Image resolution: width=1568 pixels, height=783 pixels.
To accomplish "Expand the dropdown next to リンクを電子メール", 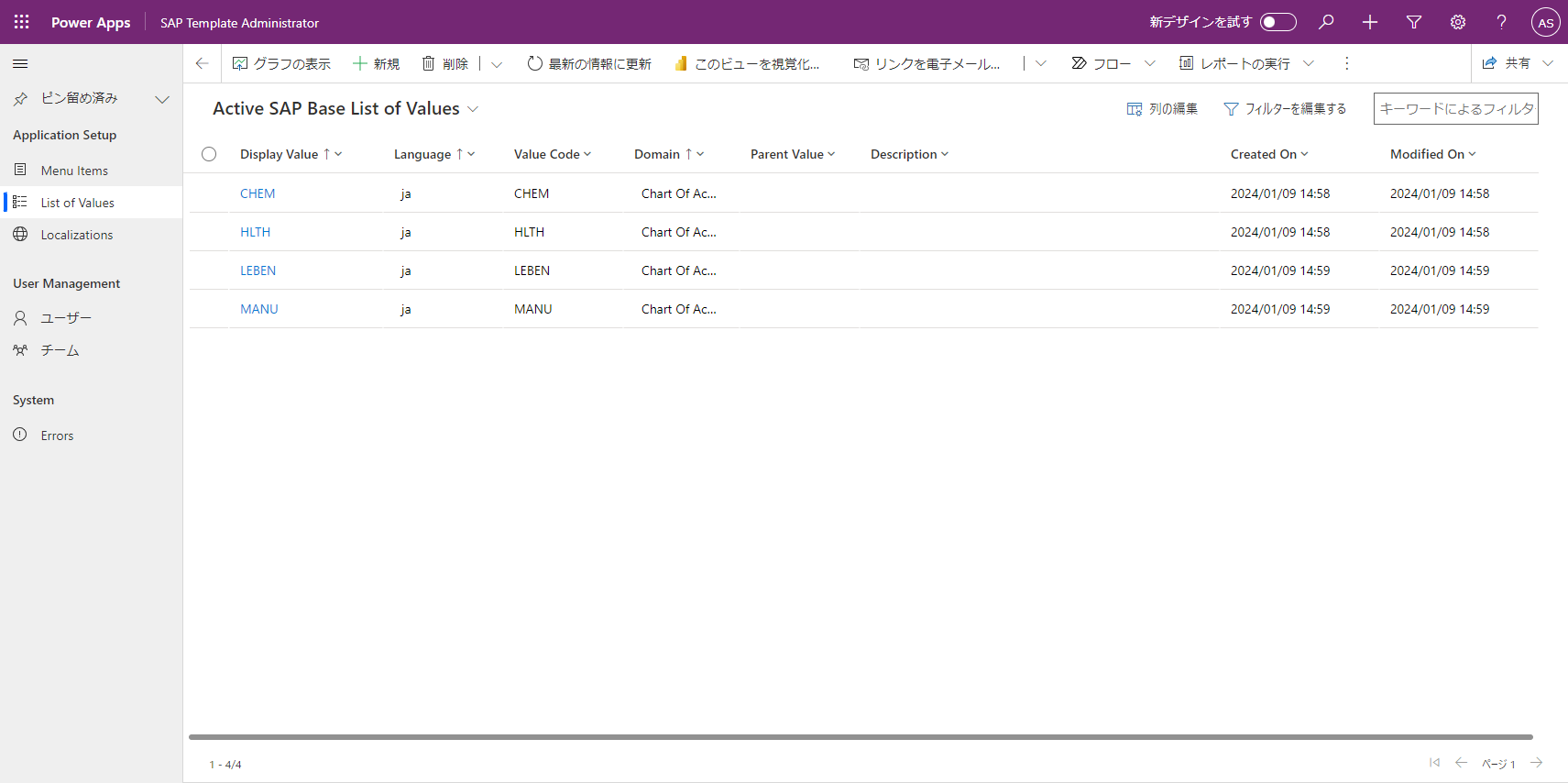I will (1041, 63).
